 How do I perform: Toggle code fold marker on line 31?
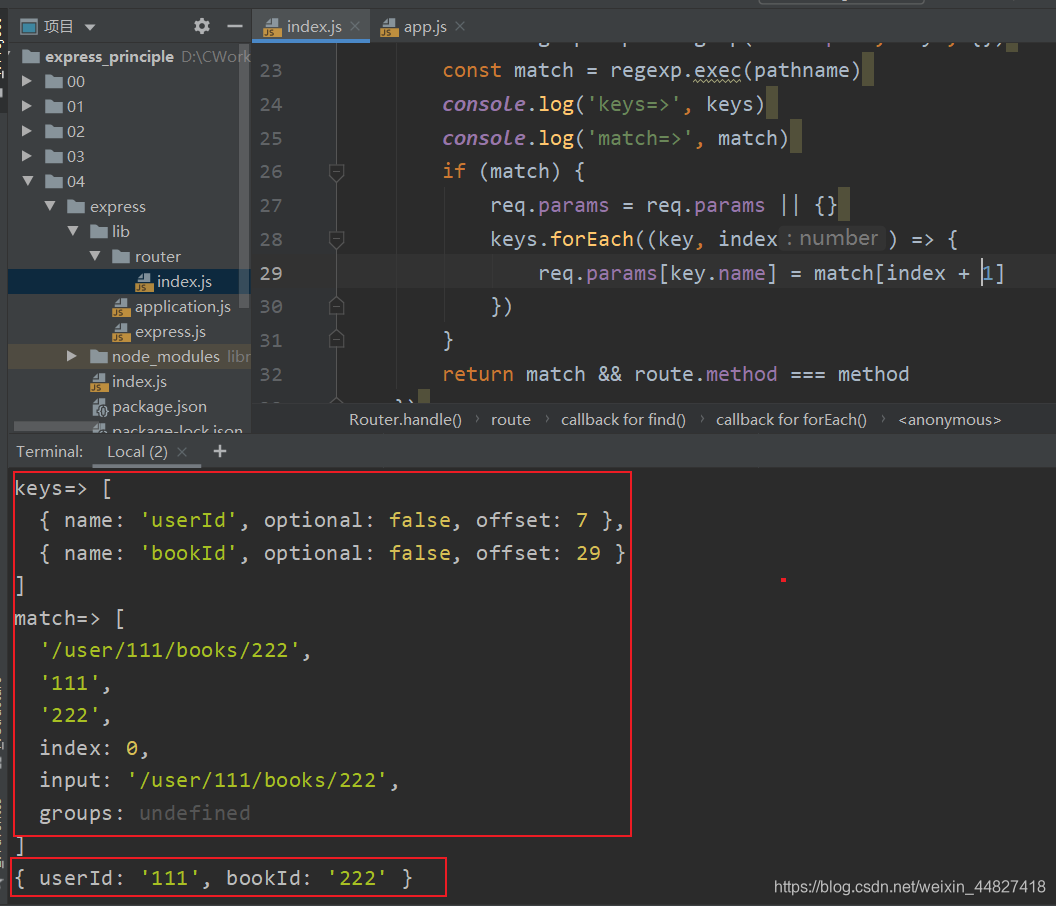pyautogui.click(x=337, y=339)
